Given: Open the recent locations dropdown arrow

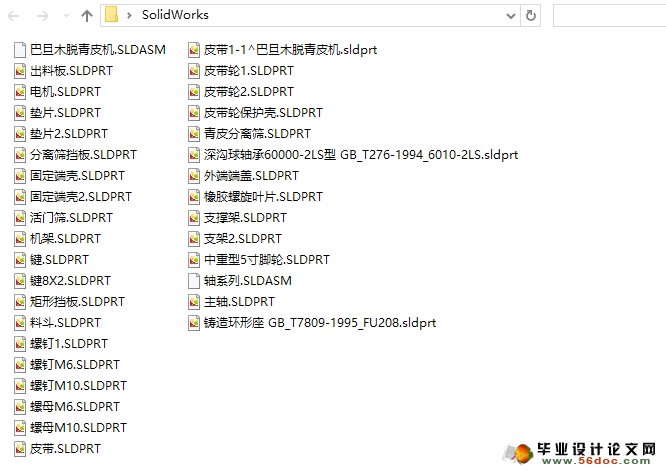Looking at the screenshot, I should 66,16.
